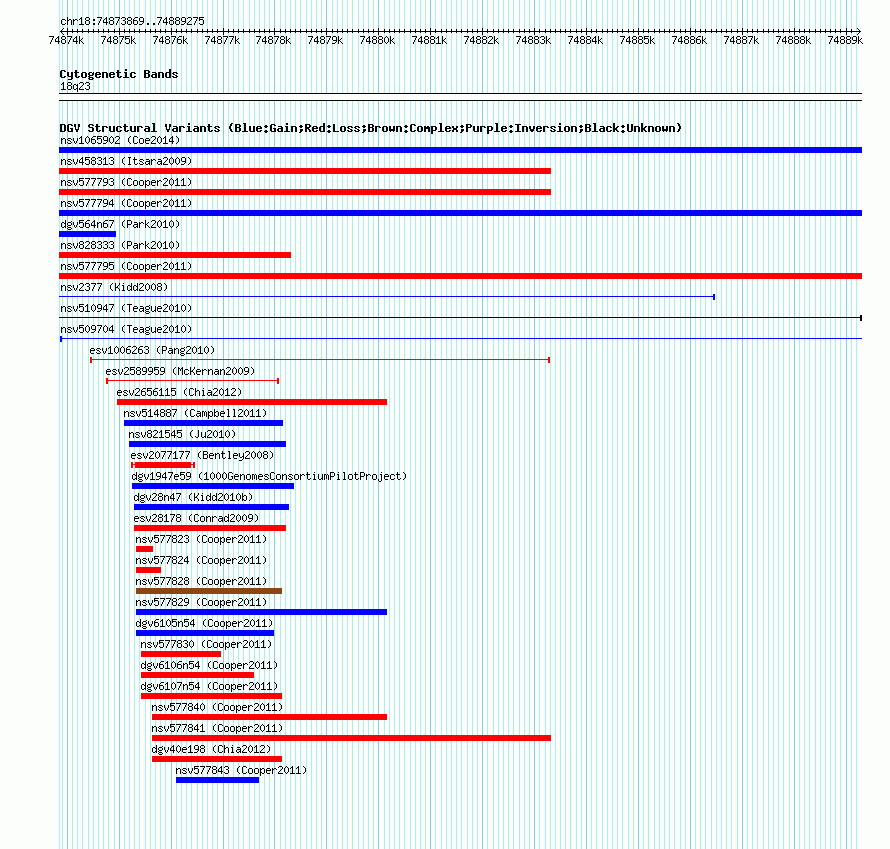Click nsv821545 (Ju2010) label
The height and width of the screenshot is (849, 890).
pyautogui.click(x=182, y=434)
